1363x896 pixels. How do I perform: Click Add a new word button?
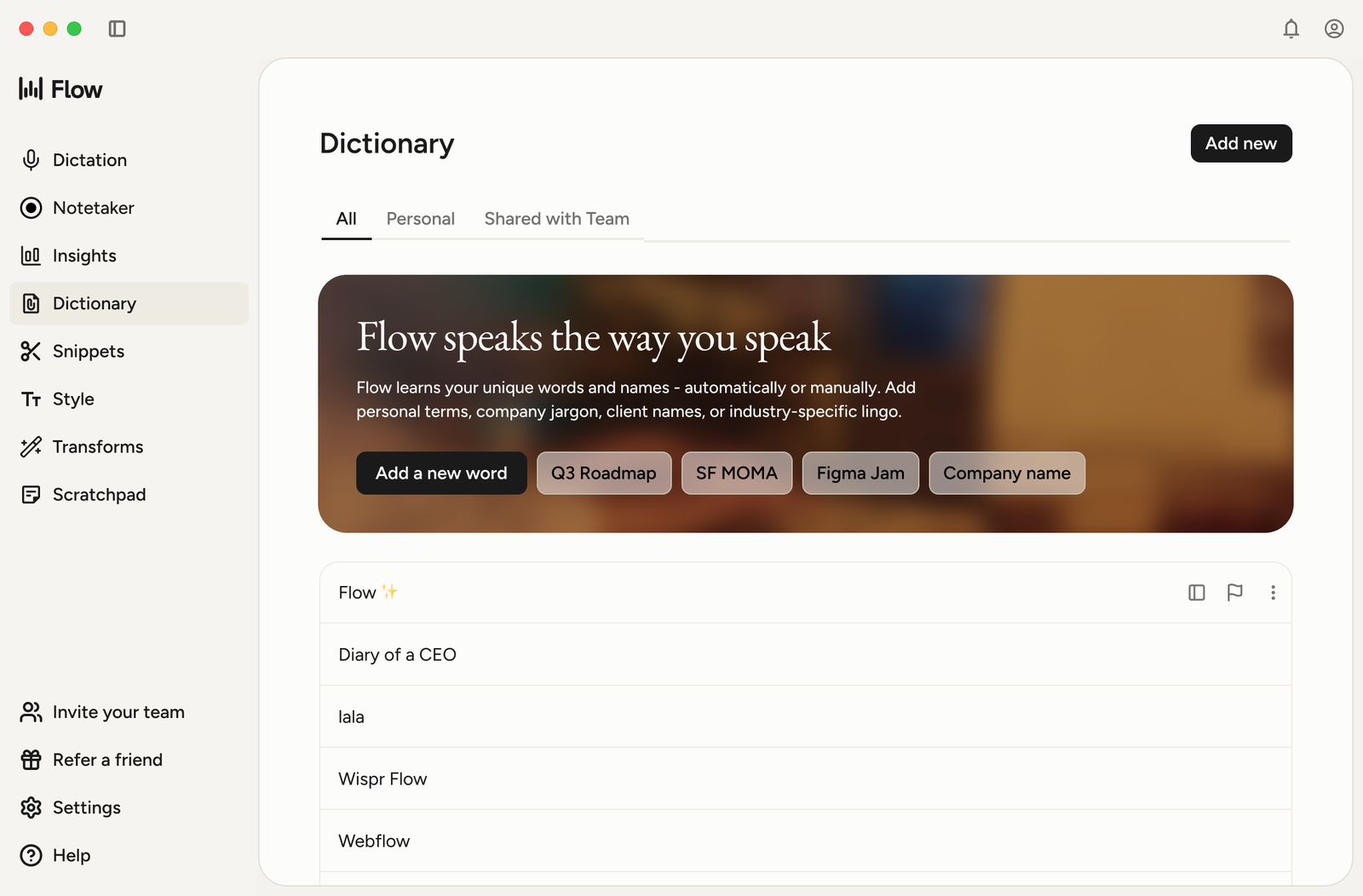[441, 473]
